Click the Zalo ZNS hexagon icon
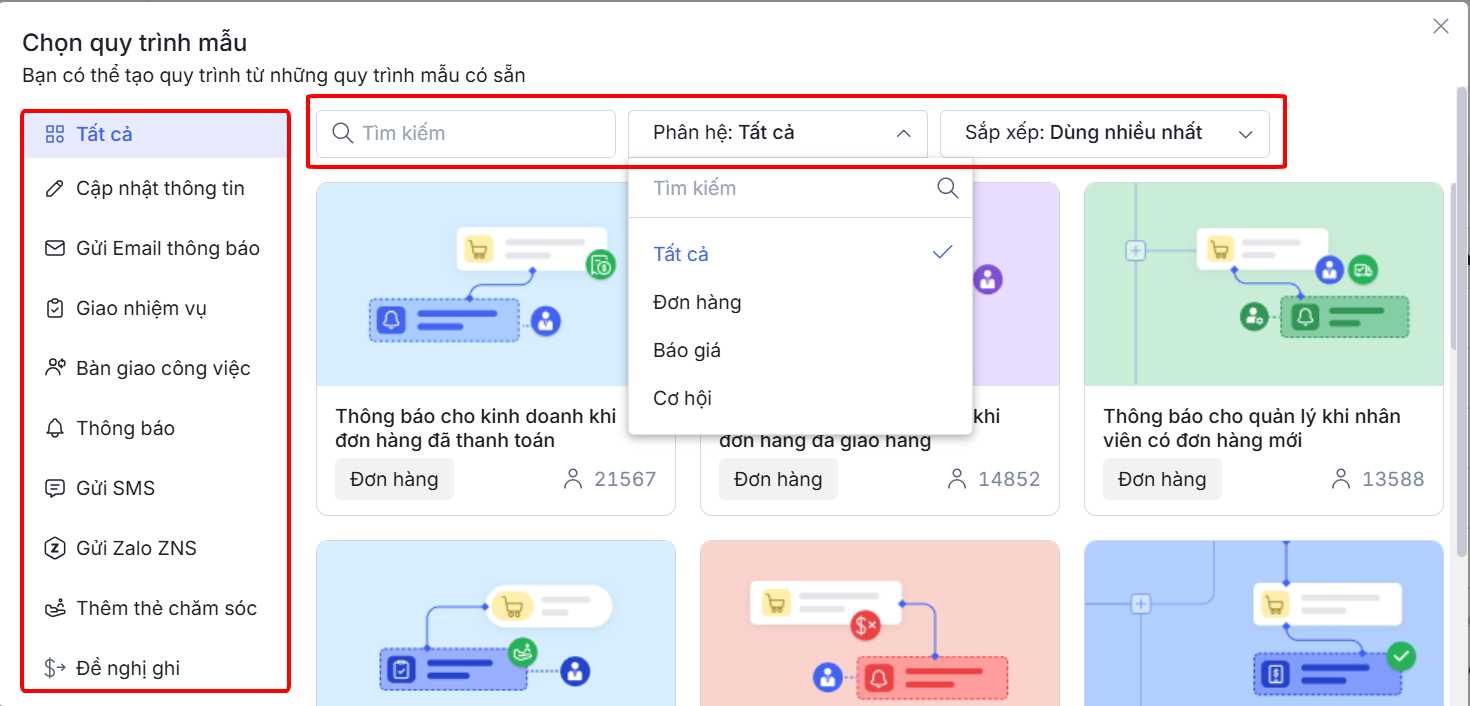 (55, 549)
